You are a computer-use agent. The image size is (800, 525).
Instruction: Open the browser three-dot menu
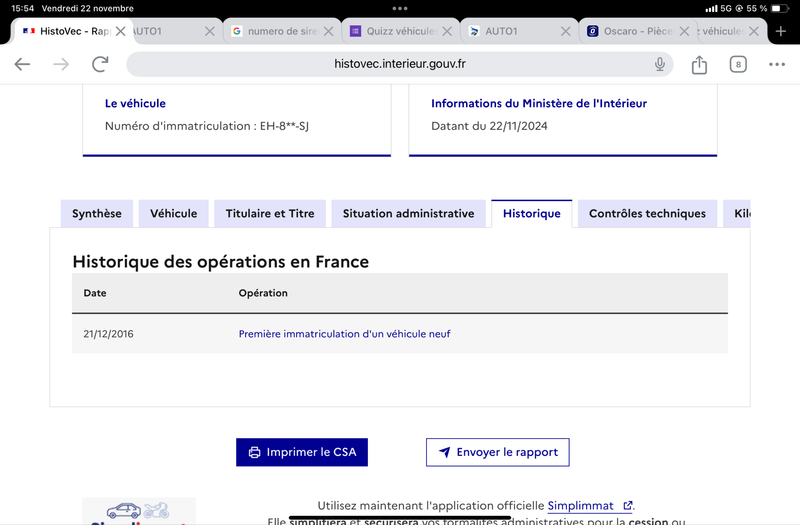777,64
